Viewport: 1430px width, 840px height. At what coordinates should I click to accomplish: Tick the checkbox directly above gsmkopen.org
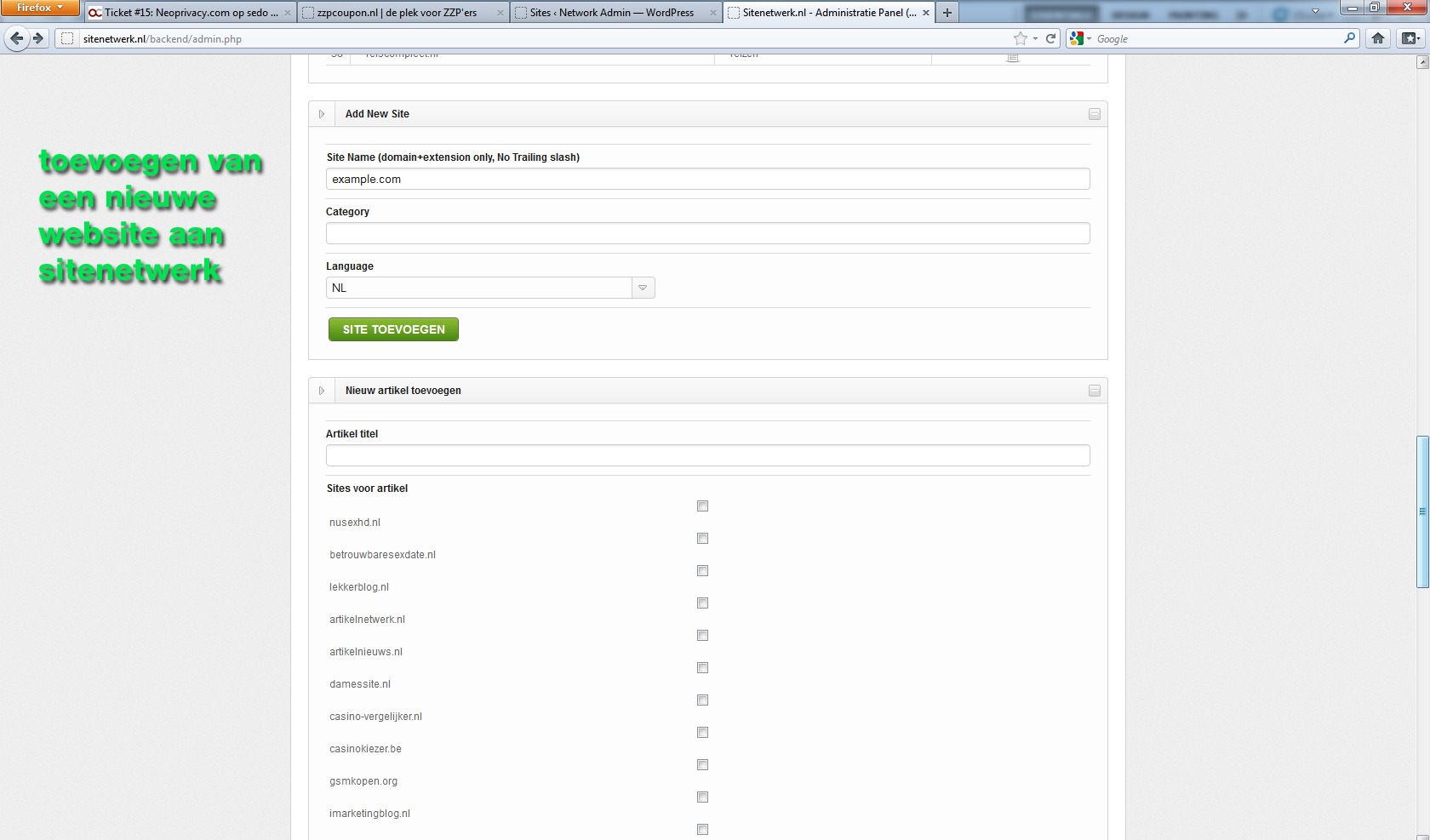(x=702, y=765)
